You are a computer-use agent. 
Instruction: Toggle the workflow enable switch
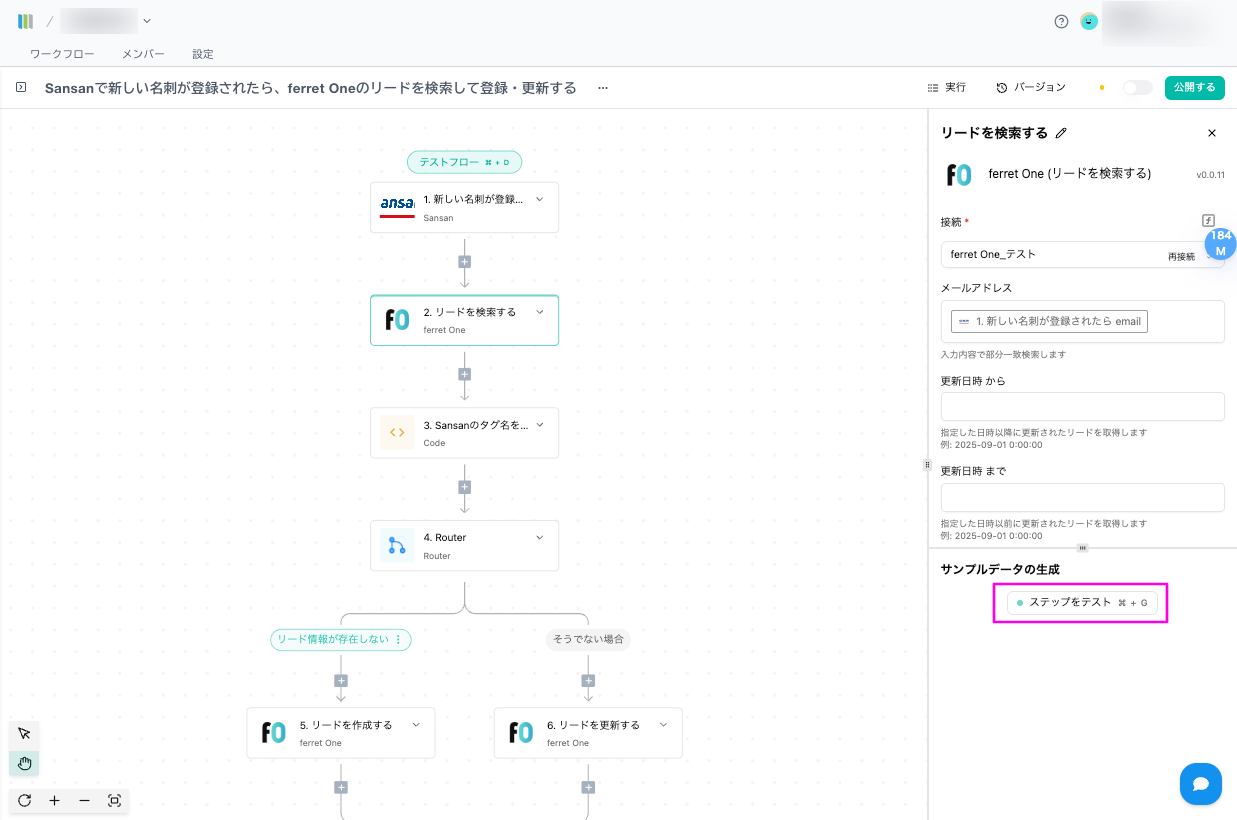pos(1137,88)
